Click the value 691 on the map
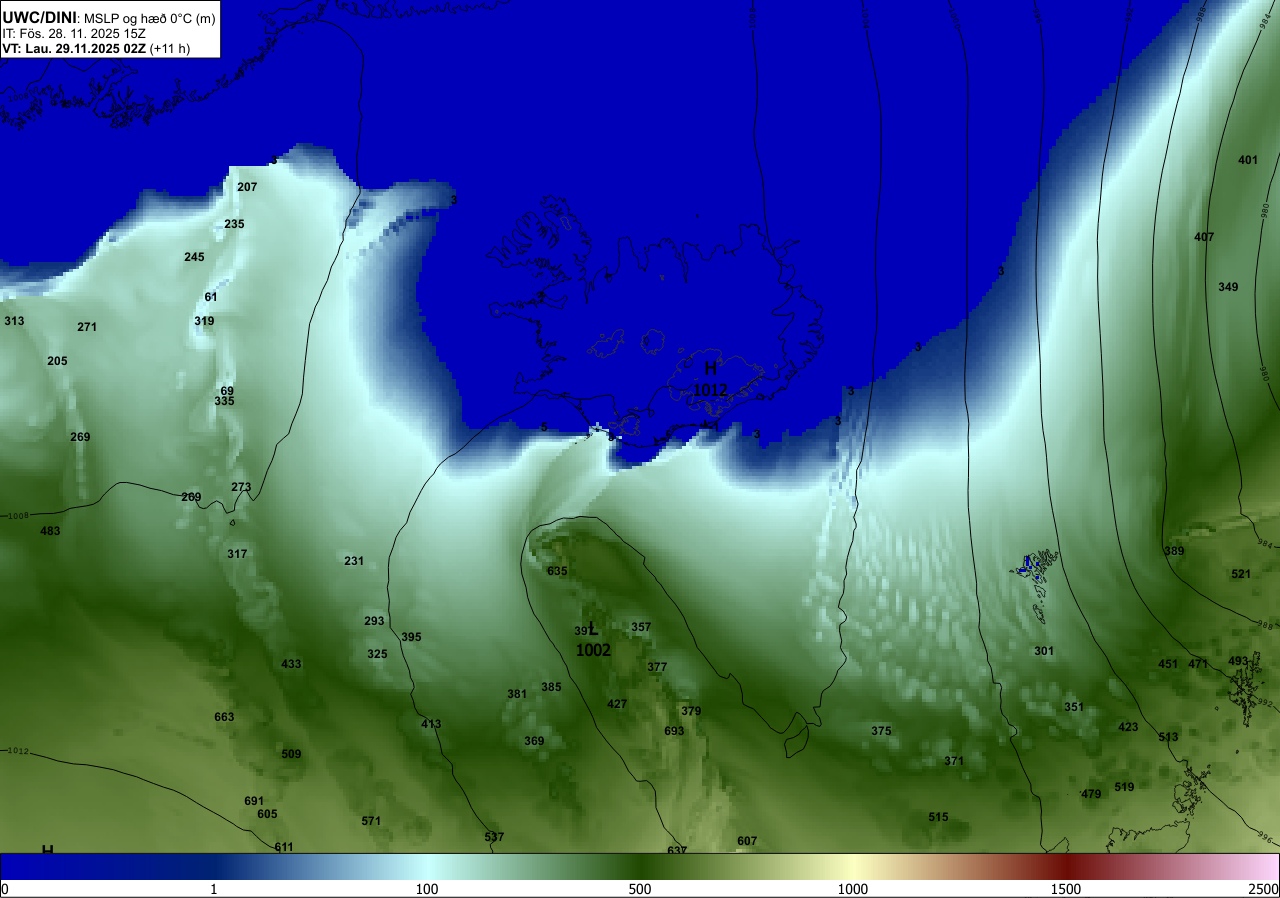The width and height of the screenshot is (1280, 898). point(254,801)
